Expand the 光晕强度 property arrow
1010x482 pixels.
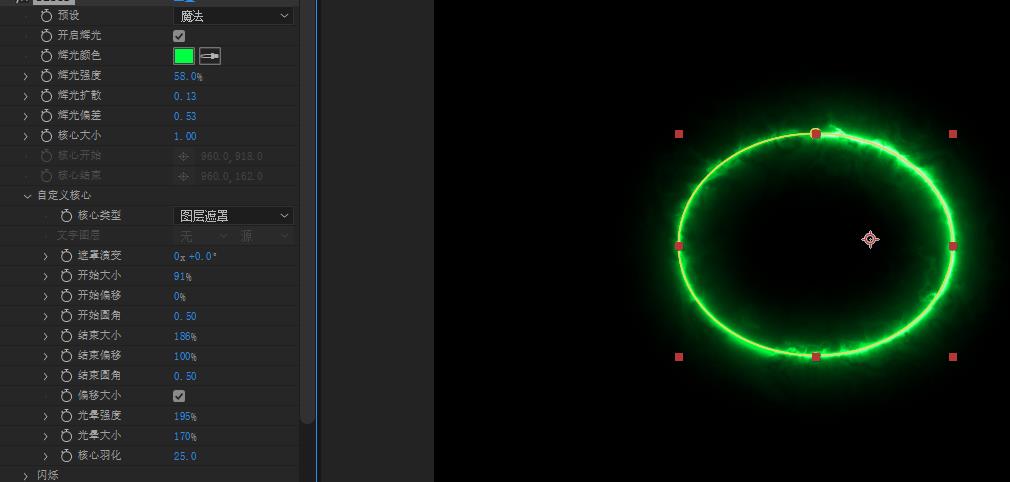tap(46, 416)
